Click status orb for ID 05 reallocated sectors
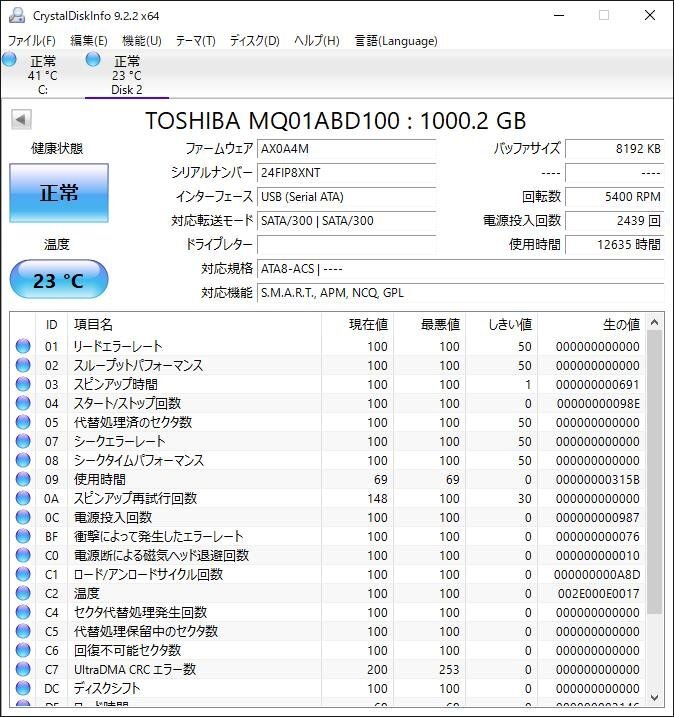 pos(23,422)
